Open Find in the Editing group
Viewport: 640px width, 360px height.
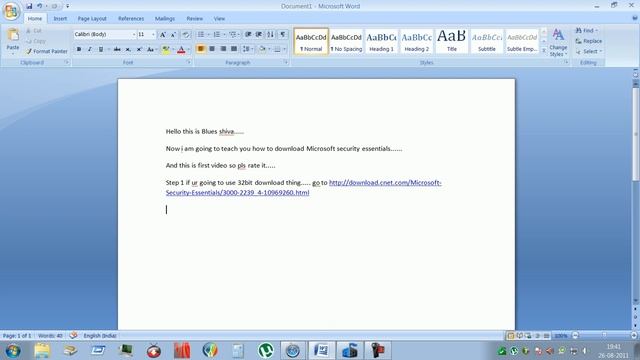click(586, 31)
